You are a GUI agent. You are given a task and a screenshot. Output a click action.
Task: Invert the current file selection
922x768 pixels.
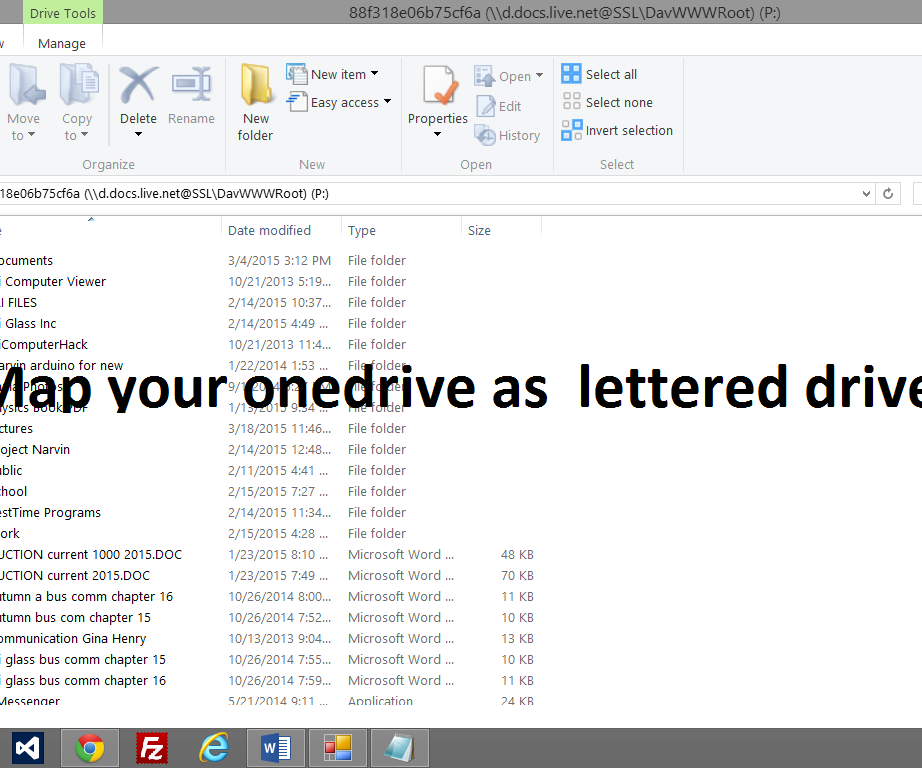pyautogui.click(x=616, y=130)
